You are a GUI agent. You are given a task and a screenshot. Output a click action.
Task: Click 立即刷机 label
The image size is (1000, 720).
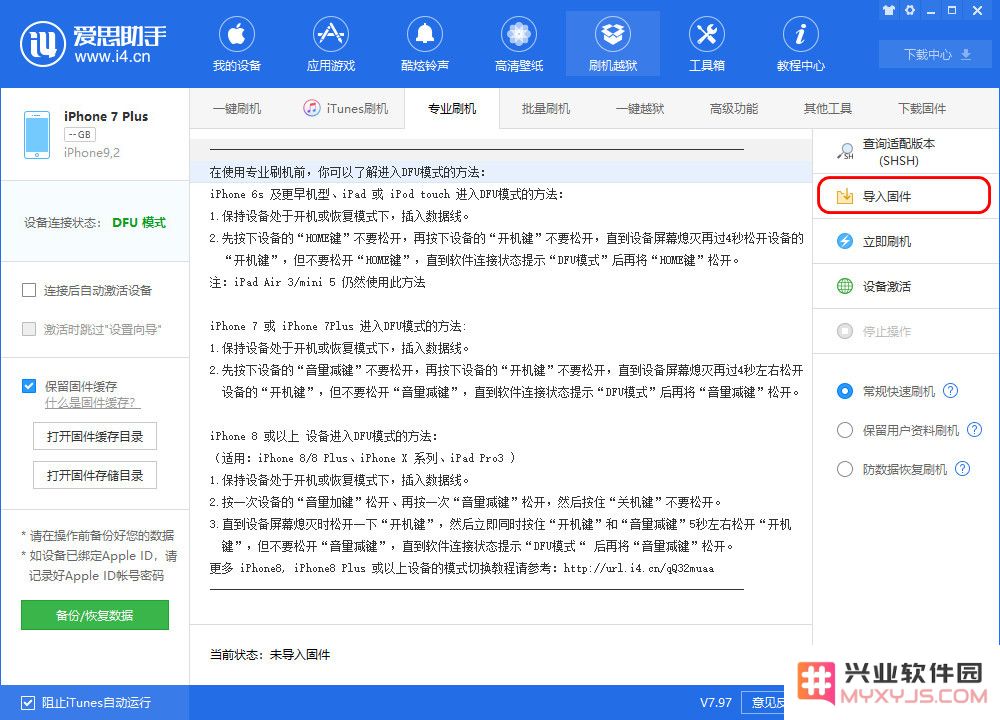(886, 242)
